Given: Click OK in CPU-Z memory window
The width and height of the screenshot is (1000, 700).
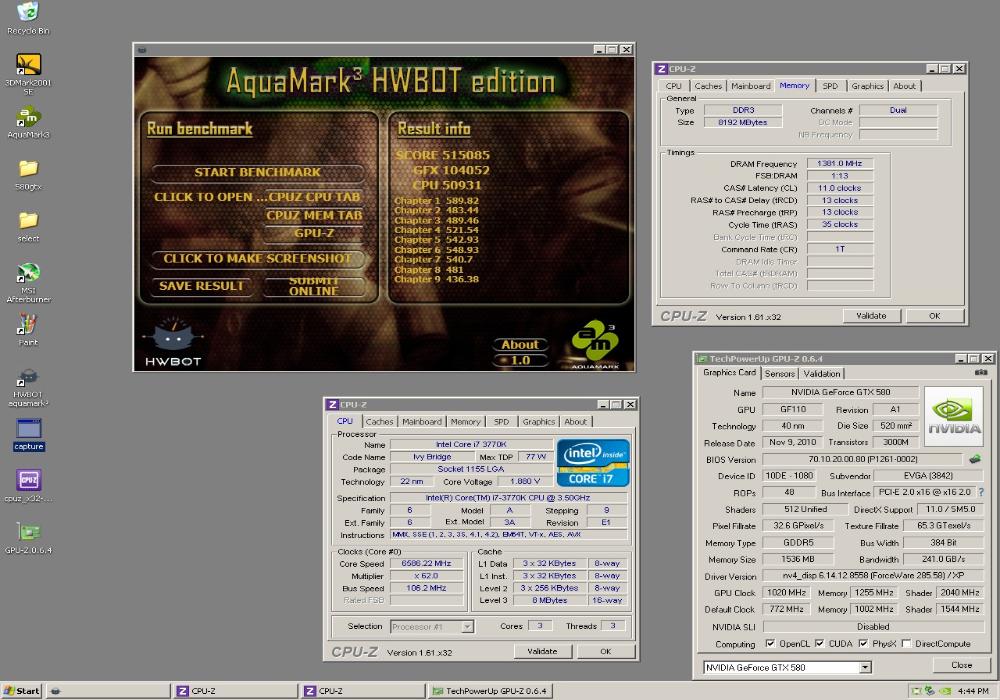Looking at the screenshot, I should 934,316.
